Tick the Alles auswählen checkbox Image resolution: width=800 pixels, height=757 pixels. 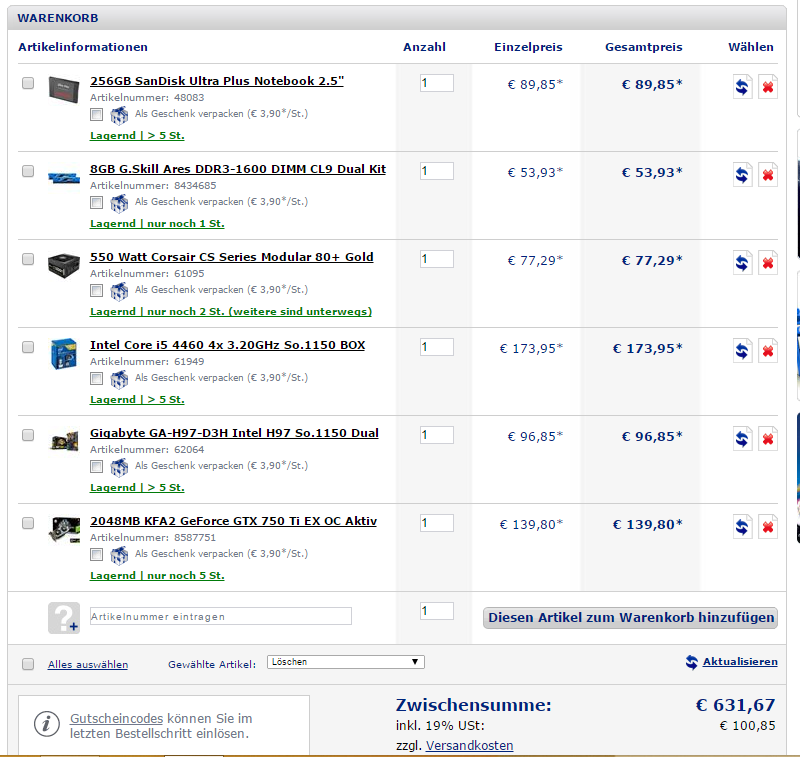(28, 664)
